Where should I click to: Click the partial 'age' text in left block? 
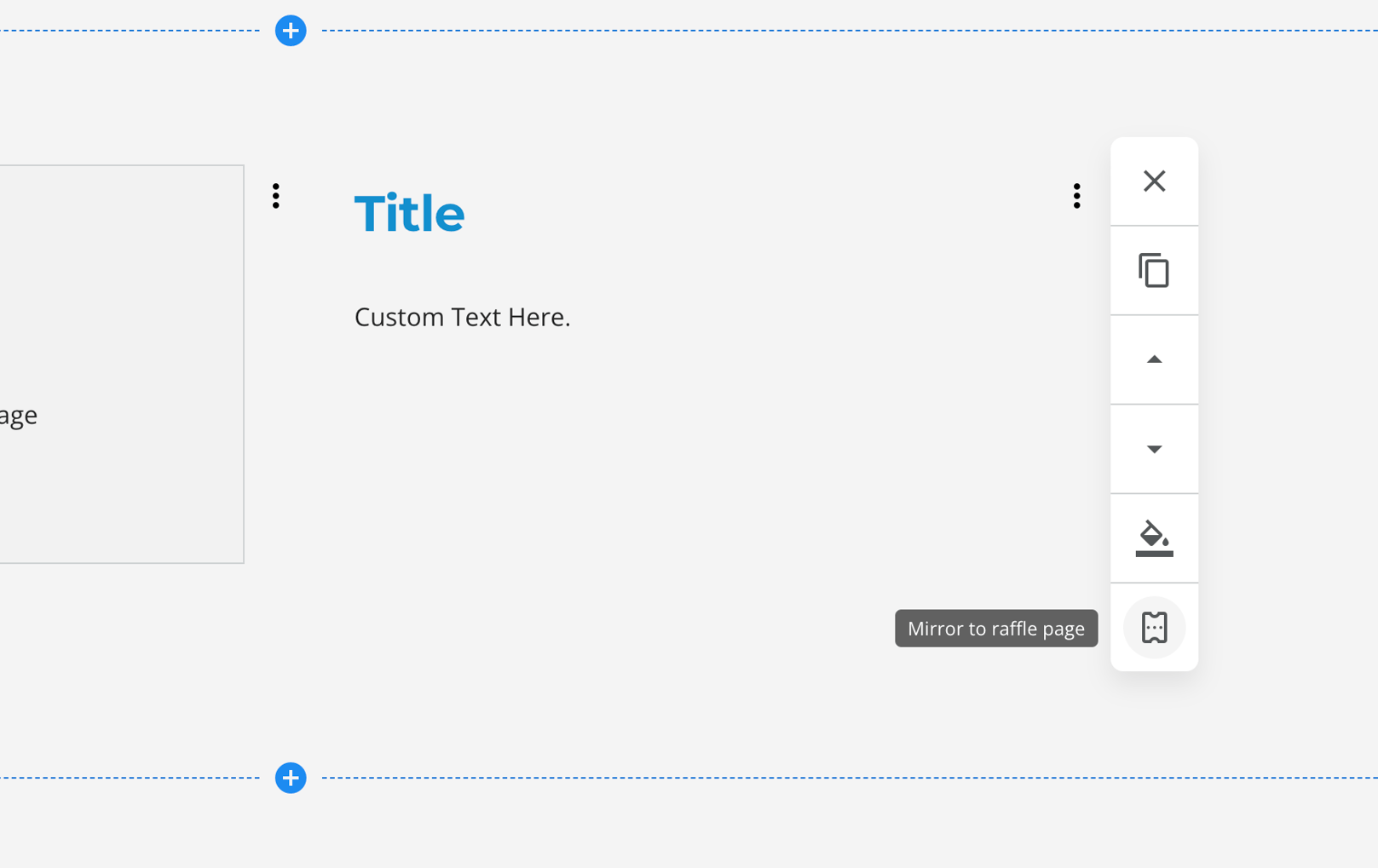(19, 416)
